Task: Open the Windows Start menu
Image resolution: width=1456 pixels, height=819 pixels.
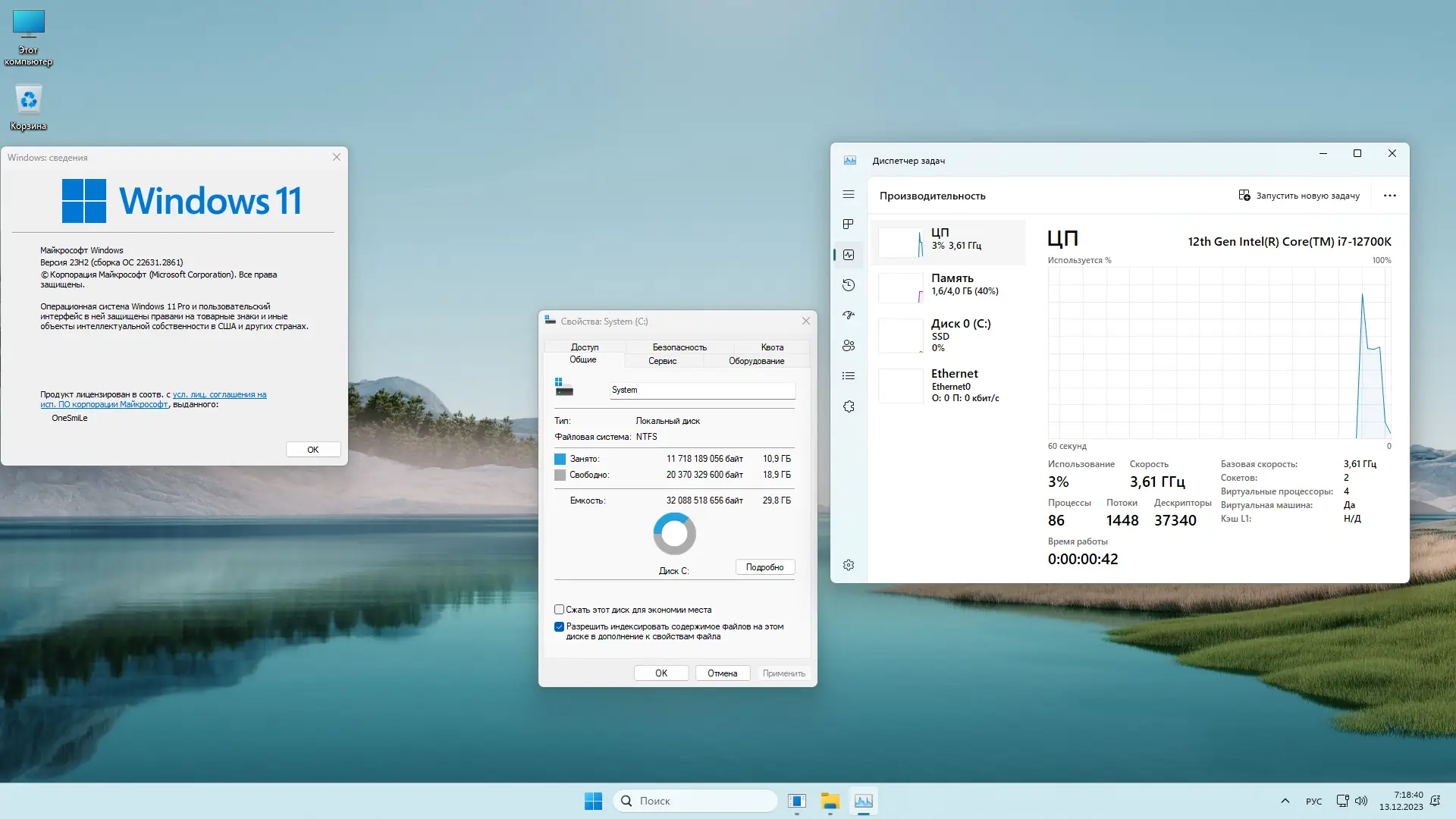Action: point(593,801)
